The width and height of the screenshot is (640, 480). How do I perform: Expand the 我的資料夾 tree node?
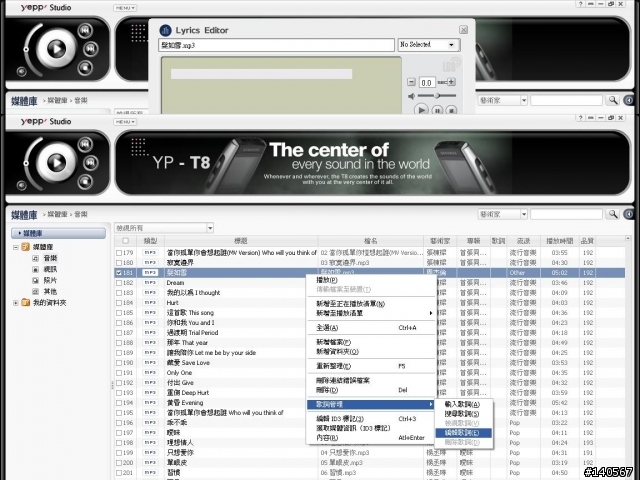(16, 303)
